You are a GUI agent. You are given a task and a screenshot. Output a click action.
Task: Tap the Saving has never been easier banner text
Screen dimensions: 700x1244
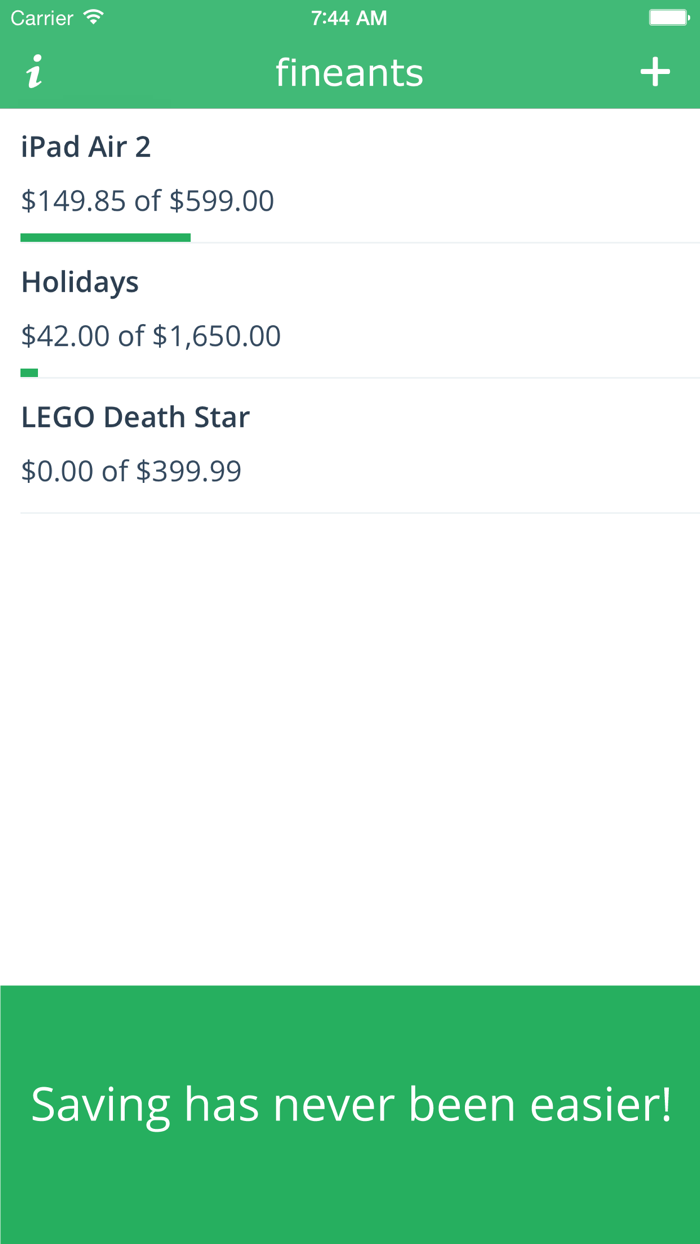pos(350,1105)
